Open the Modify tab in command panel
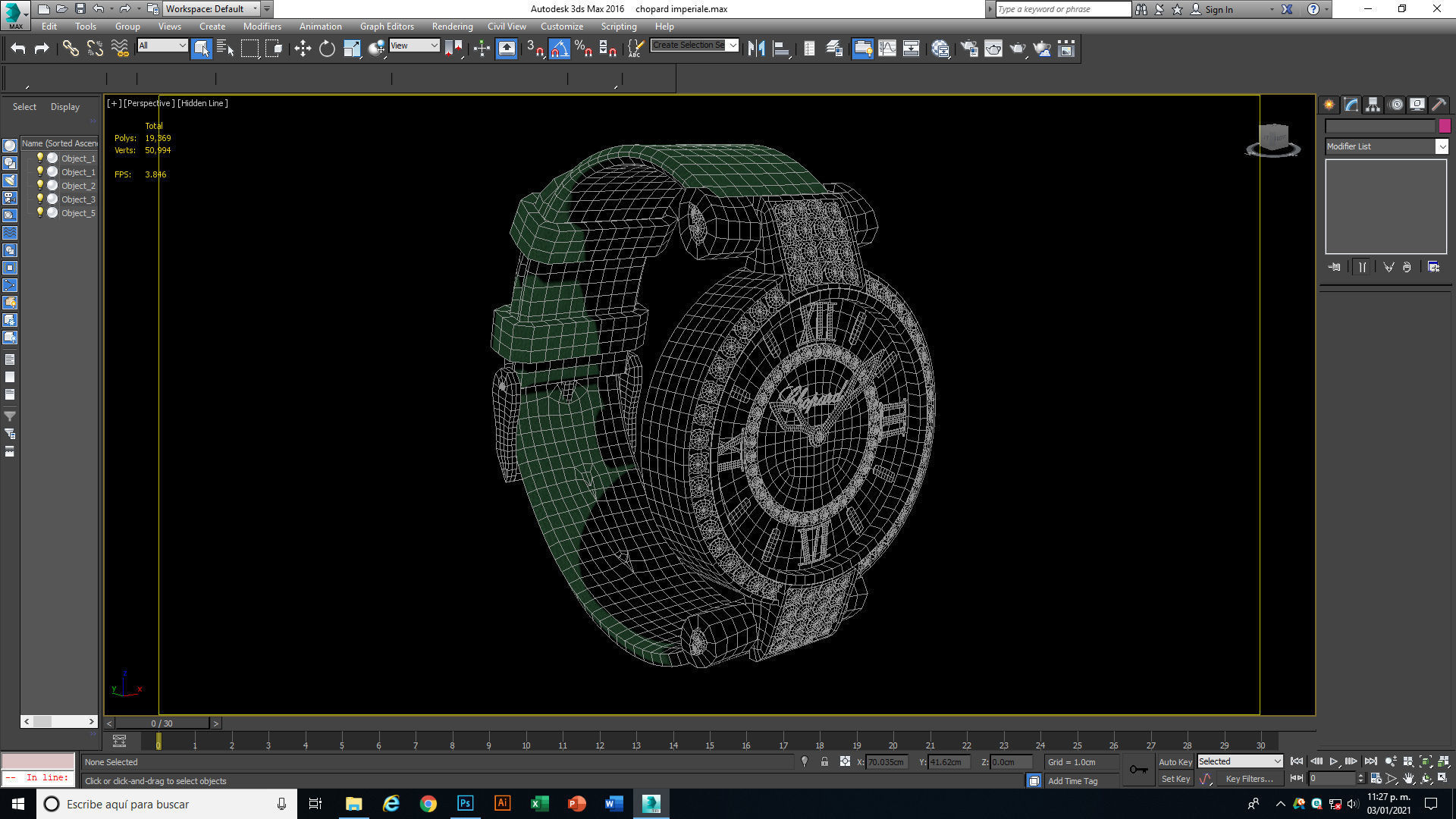Screen dimensions: 1456x819 click(x=1351, y=105)
